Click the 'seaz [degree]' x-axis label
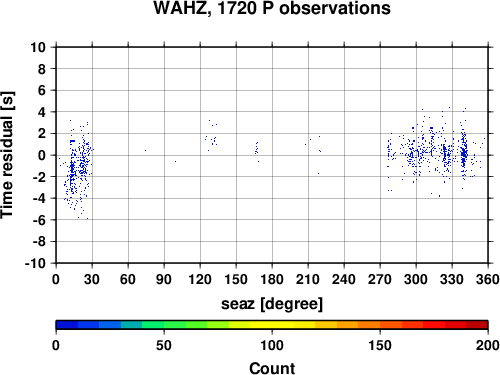The image size is (500, 375). point(272,303)
